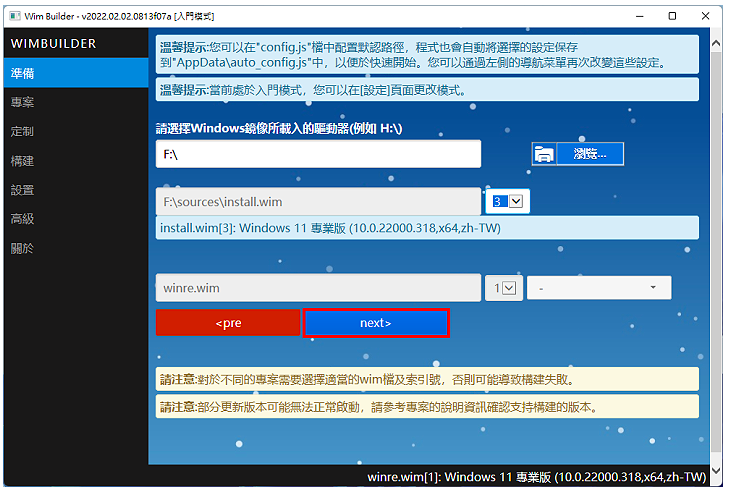Click the 入門模式 mode tip message
This screenshot has height=496, width=733.
tap(427, 90)
